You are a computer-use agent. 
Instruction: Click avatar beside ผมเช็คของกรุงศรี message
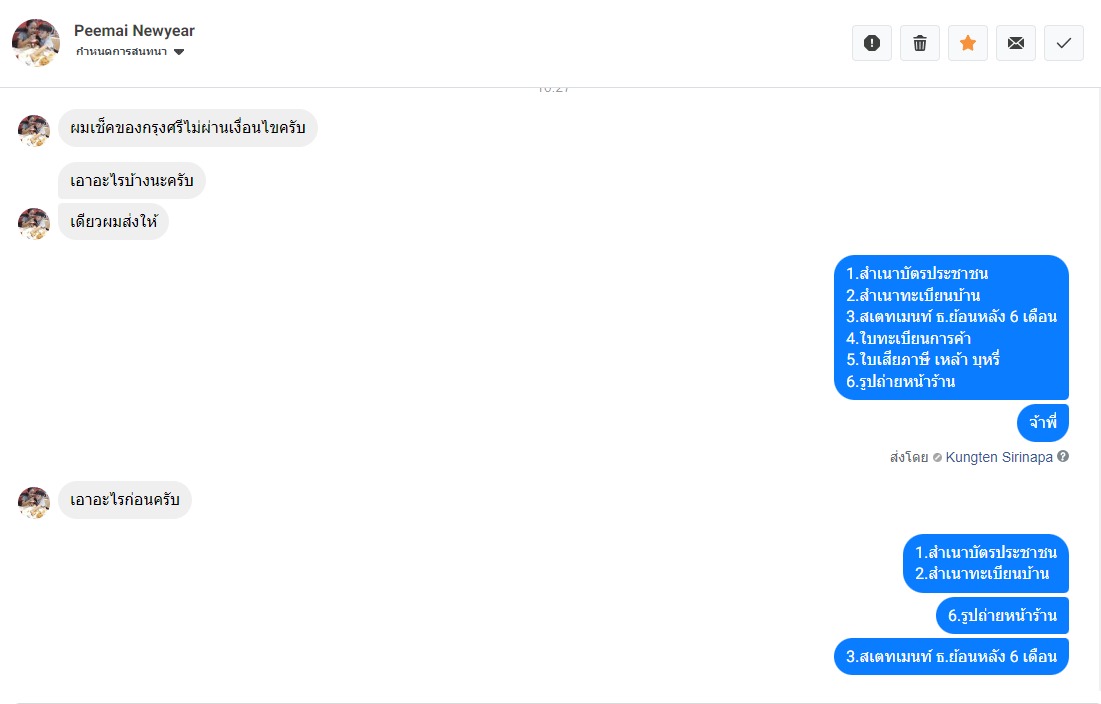tap(34, 131)
